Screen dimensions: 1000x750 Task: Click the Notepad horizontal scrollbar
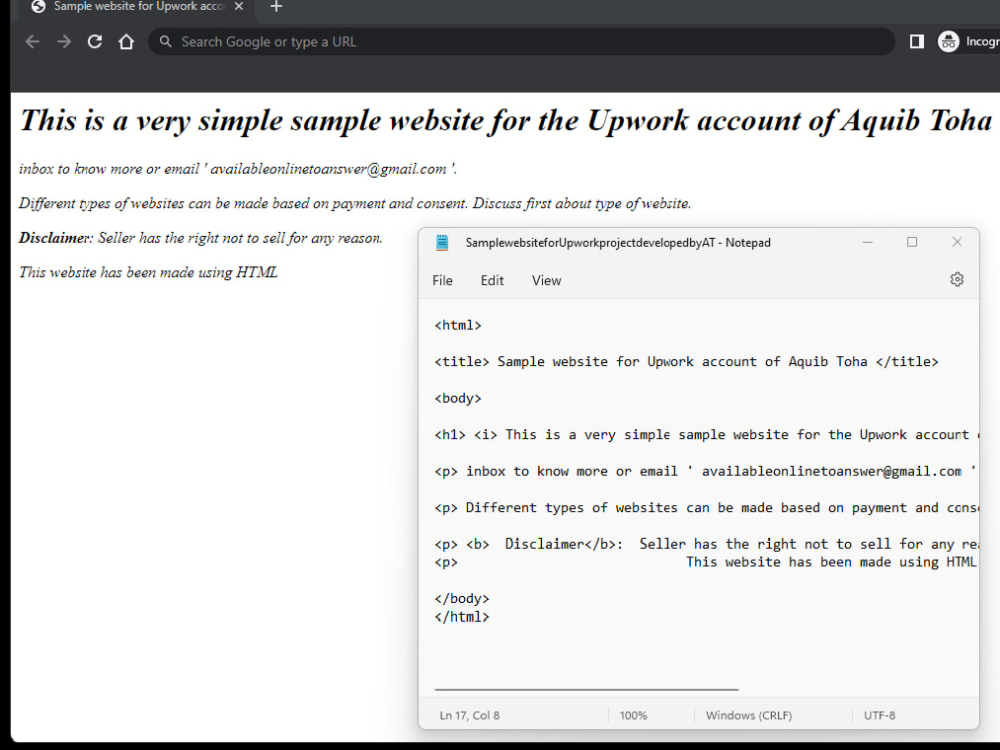point(587,689)
